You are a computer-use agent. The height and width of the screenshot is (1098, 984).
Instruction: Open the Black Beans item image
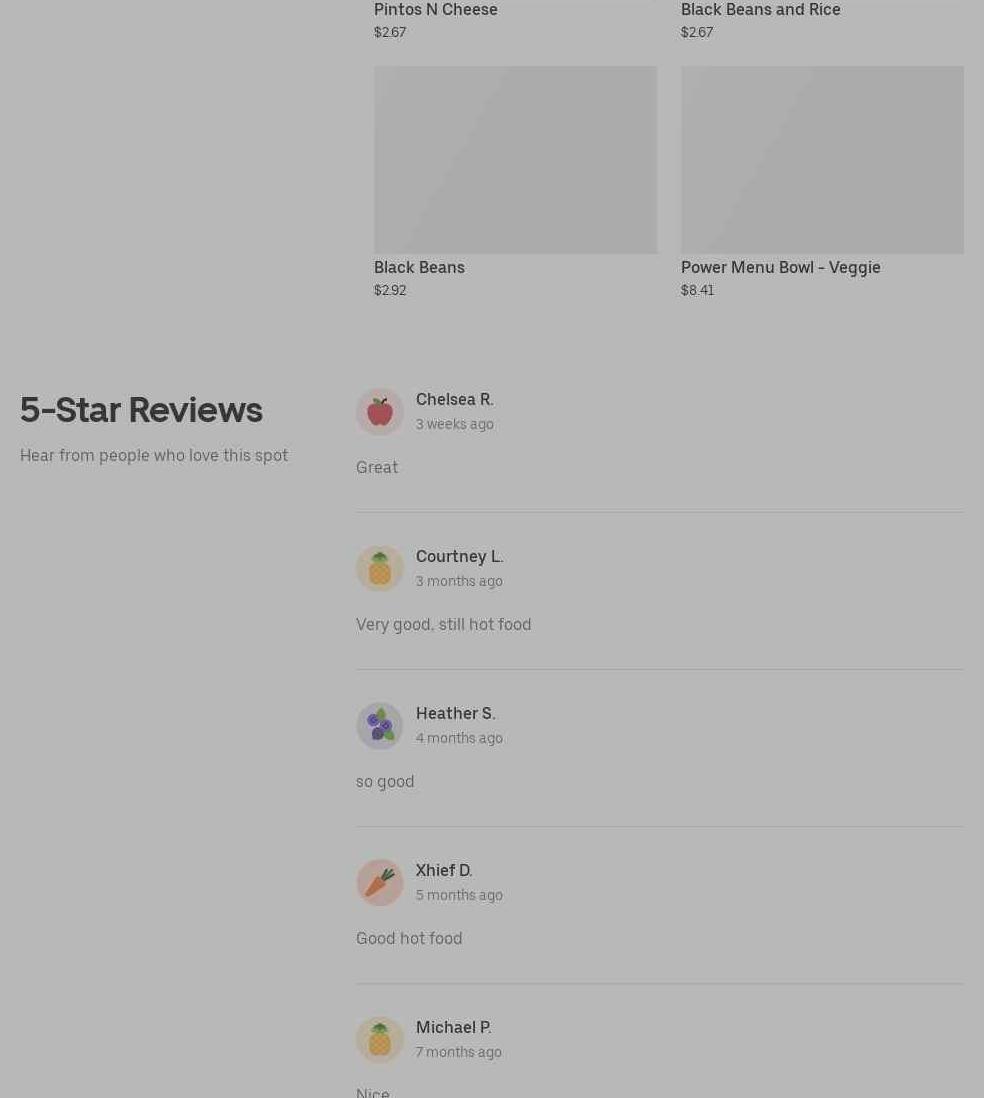point(515,160)
